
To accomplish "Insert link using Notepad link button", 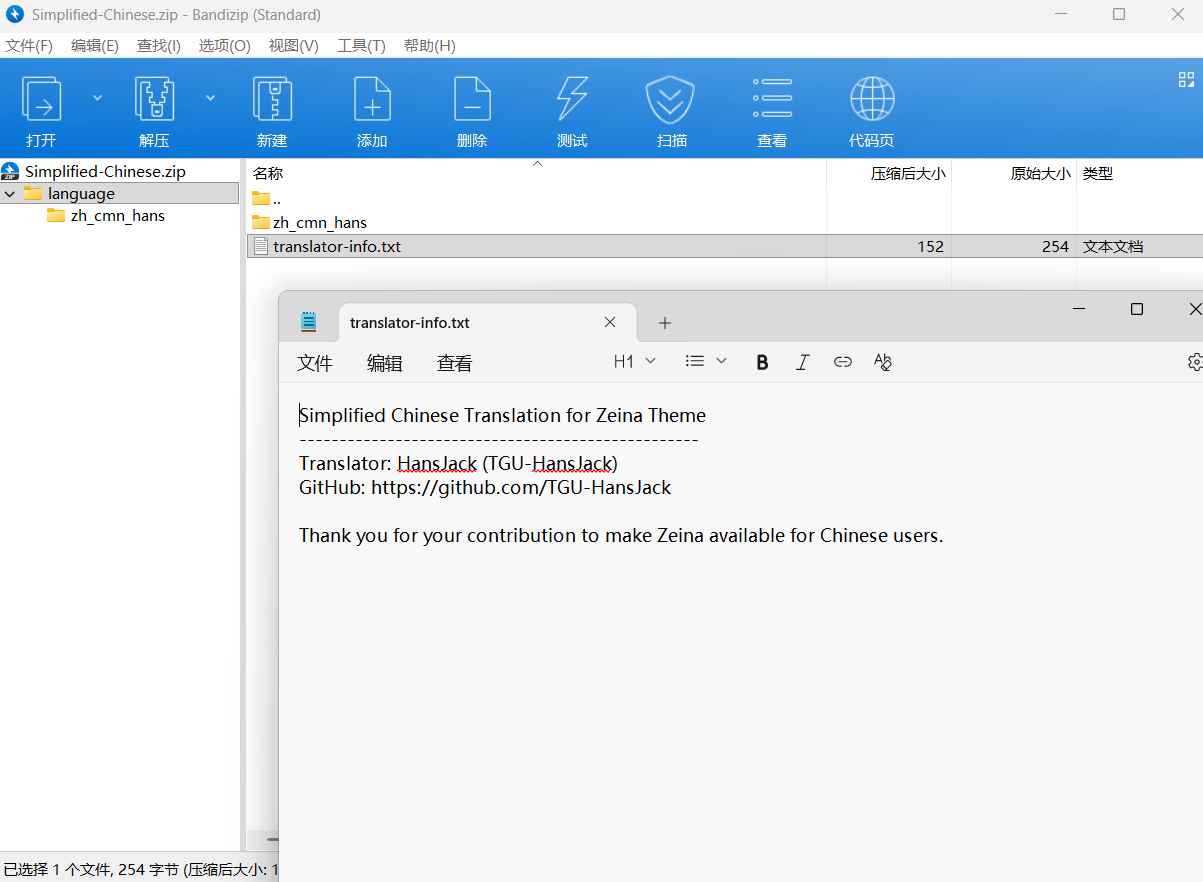I will [x=843, y=362].
